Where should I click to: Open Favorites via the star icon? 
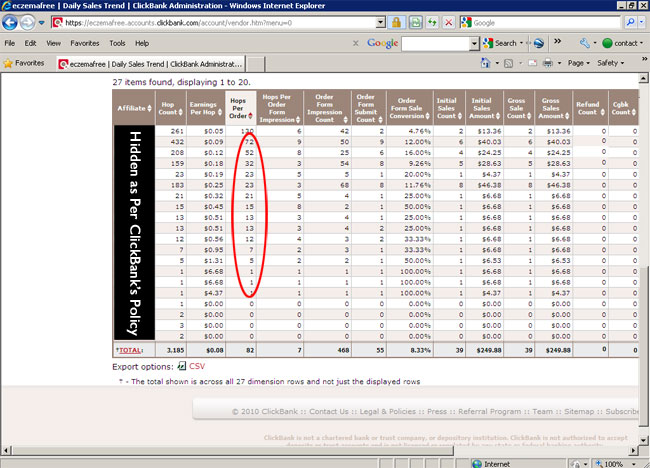9,62
